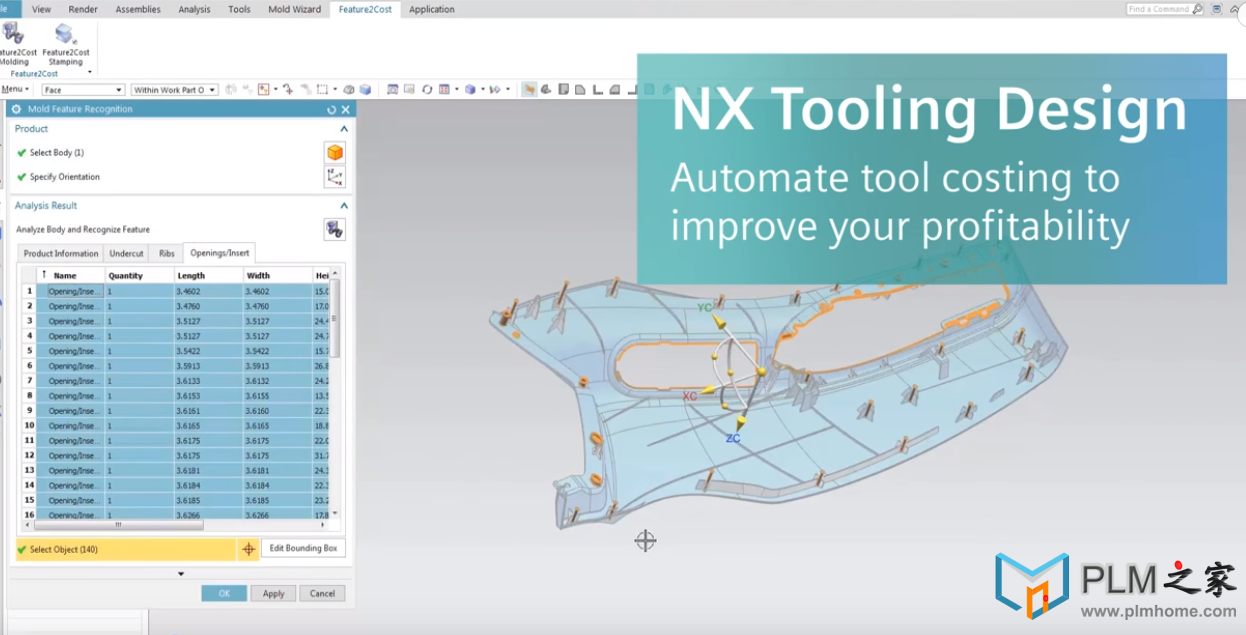Screen dimensions: 1246x635
Task: Select table row 5 with length 3.5422
Action: coord(177,351)
